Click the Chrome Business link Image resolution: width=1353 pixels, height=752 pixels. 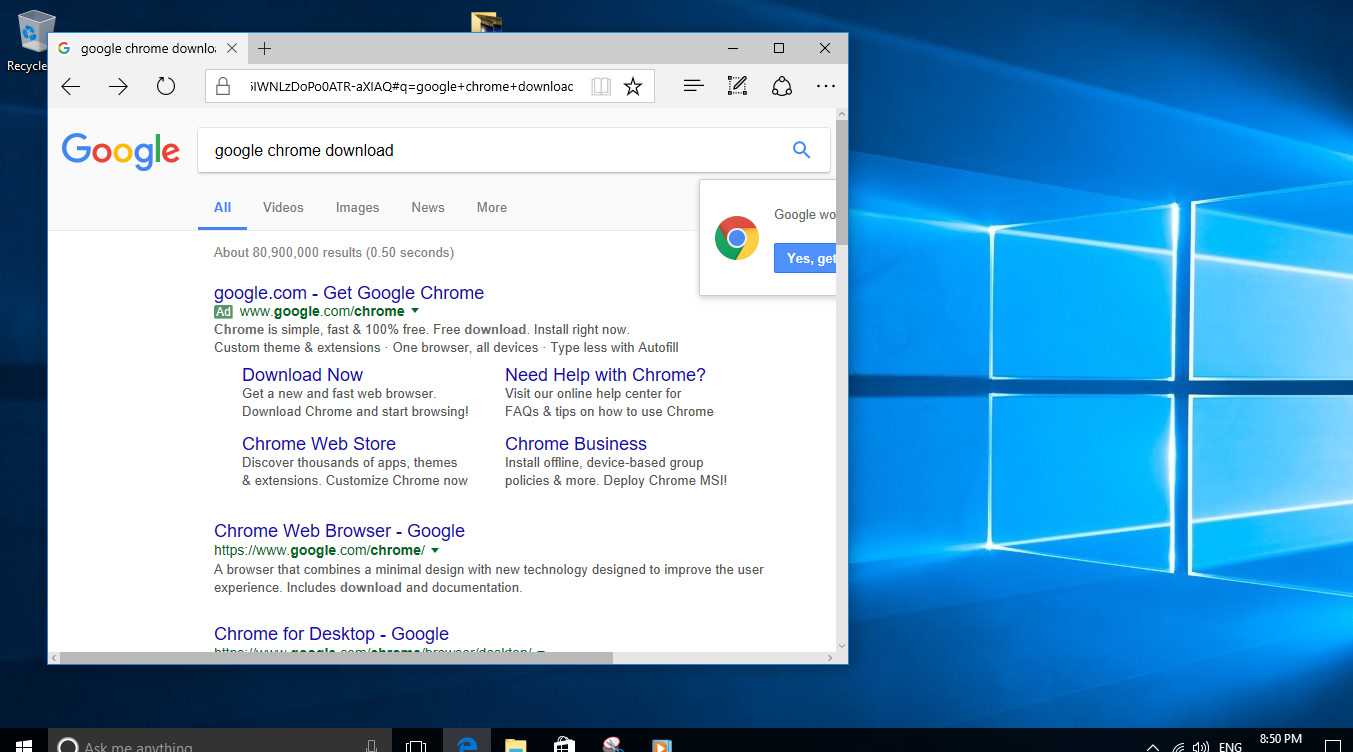click(x=576, y=444)
